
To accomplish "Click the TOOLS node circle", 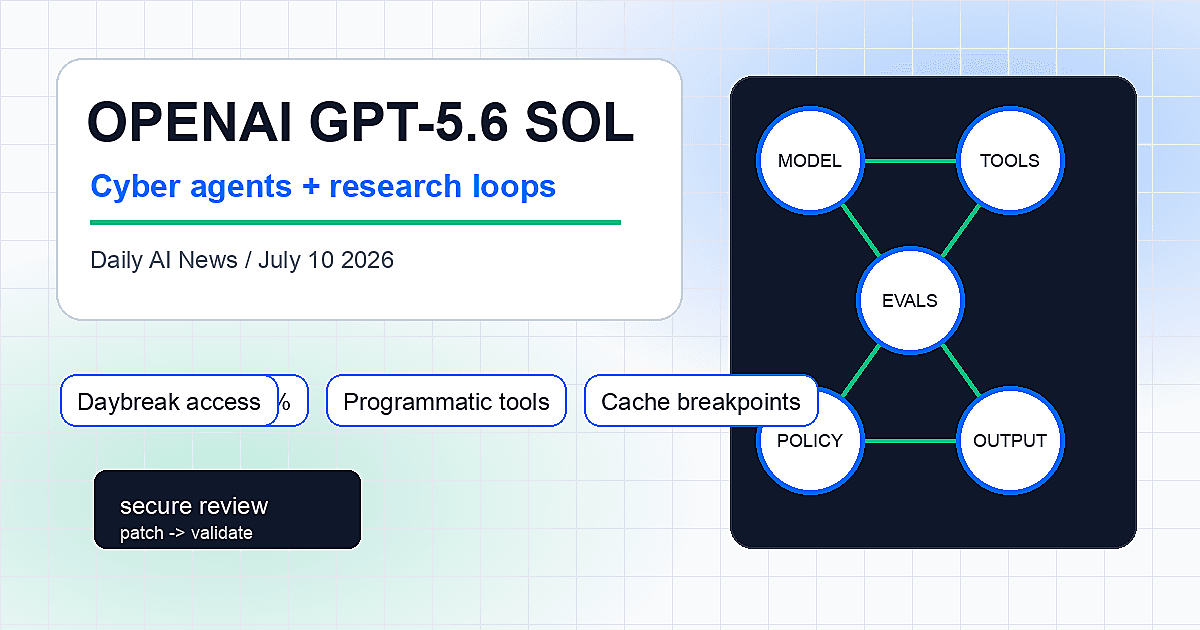I will (x=1010, y=161).
